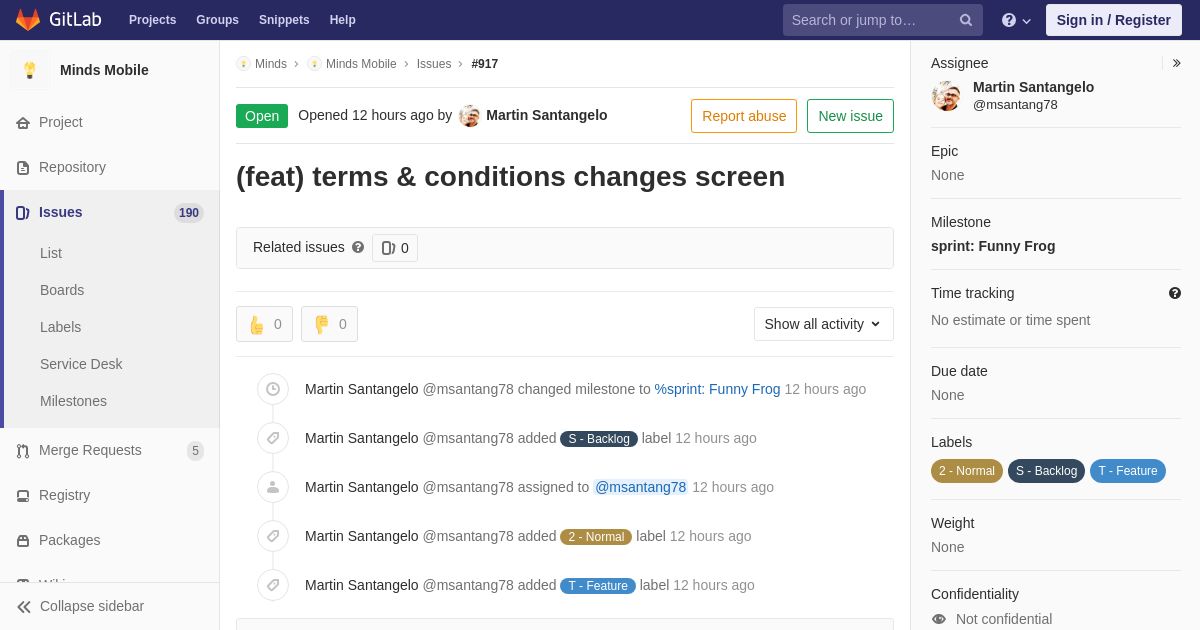
Task: Click the T - Feature label in activity
Action: 598,586
